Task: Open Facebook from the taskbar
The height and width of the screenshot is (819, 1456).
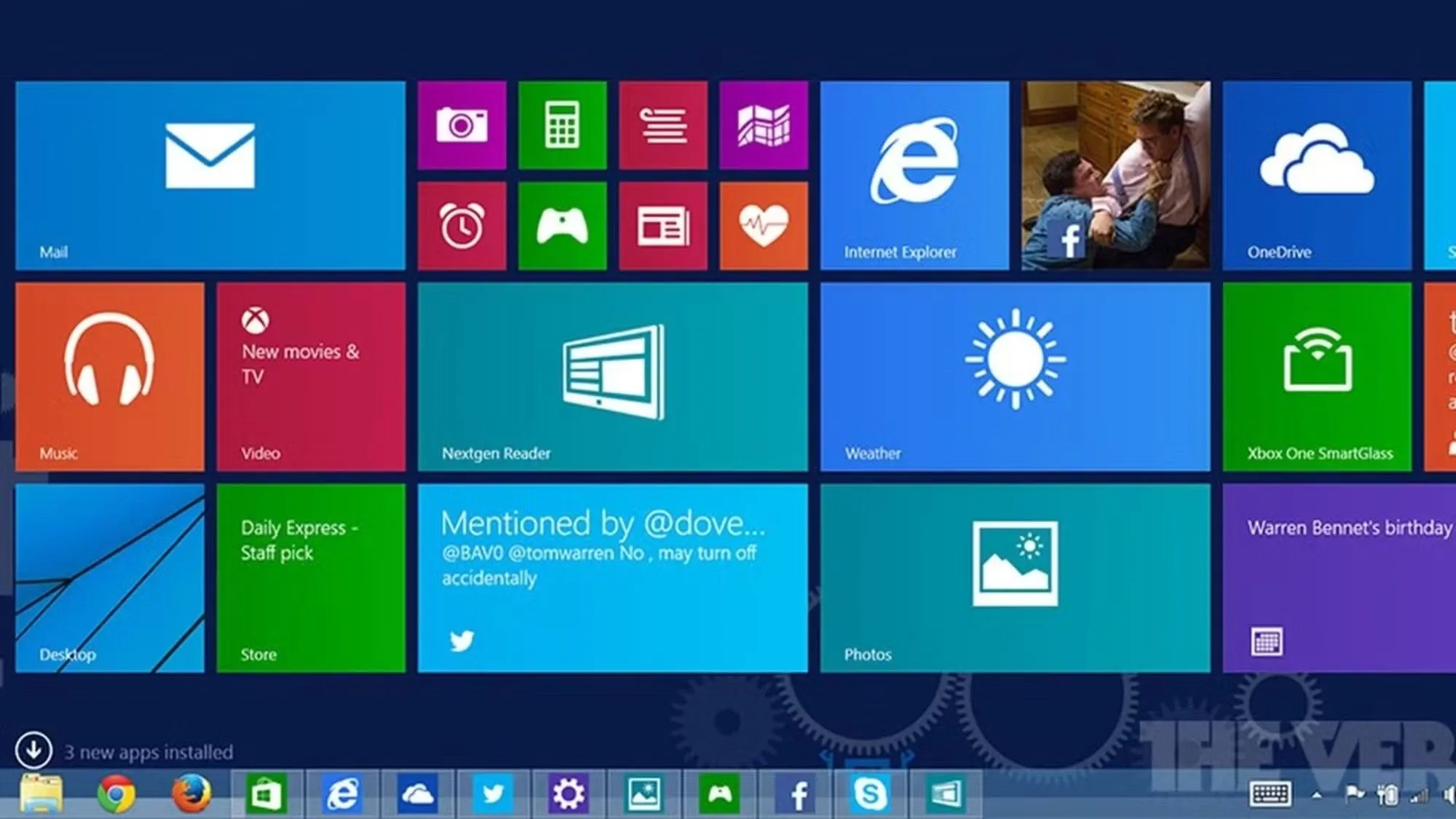Action: coord(796,794)
